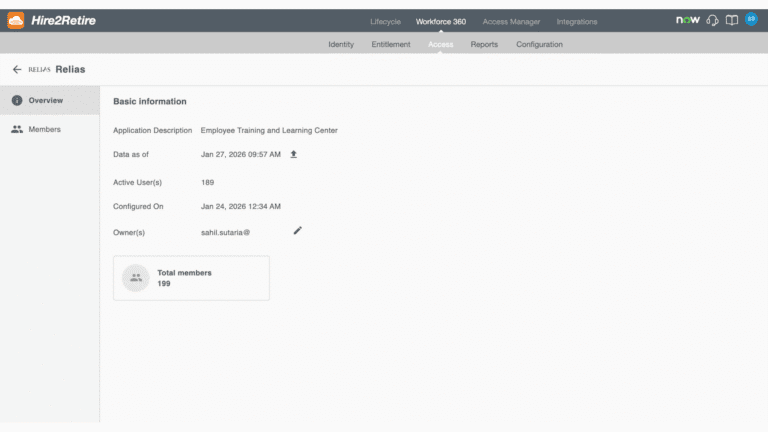Open the Lifecycle menu

point(385,22)
